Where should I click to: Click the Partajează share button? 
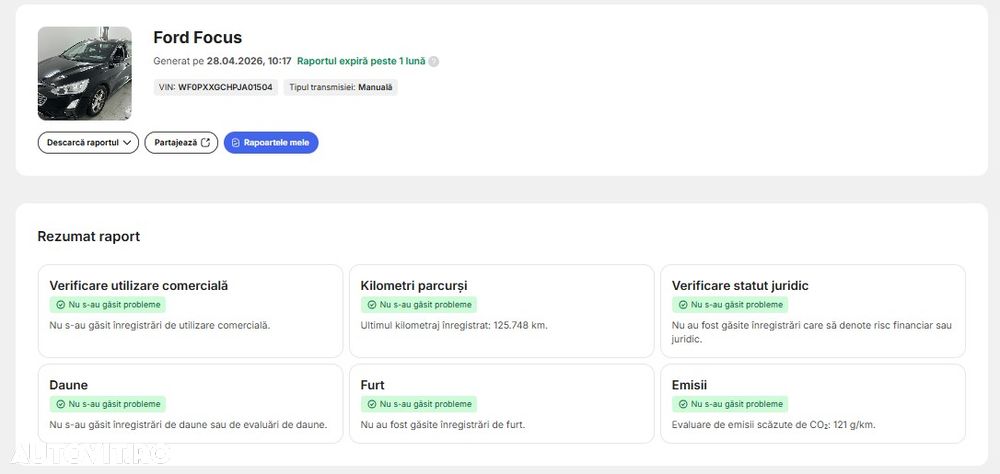pos(181,143)
